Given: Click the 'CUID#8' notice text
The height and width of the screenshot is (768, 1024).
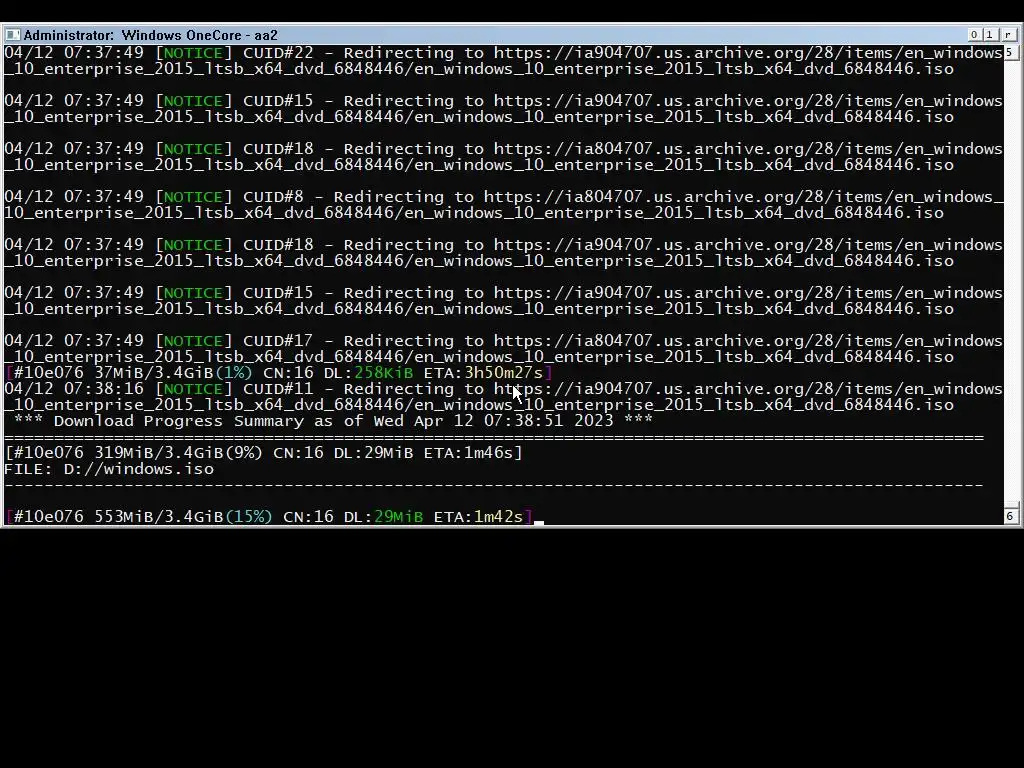Looking at the screenshot, I should 273,197.
